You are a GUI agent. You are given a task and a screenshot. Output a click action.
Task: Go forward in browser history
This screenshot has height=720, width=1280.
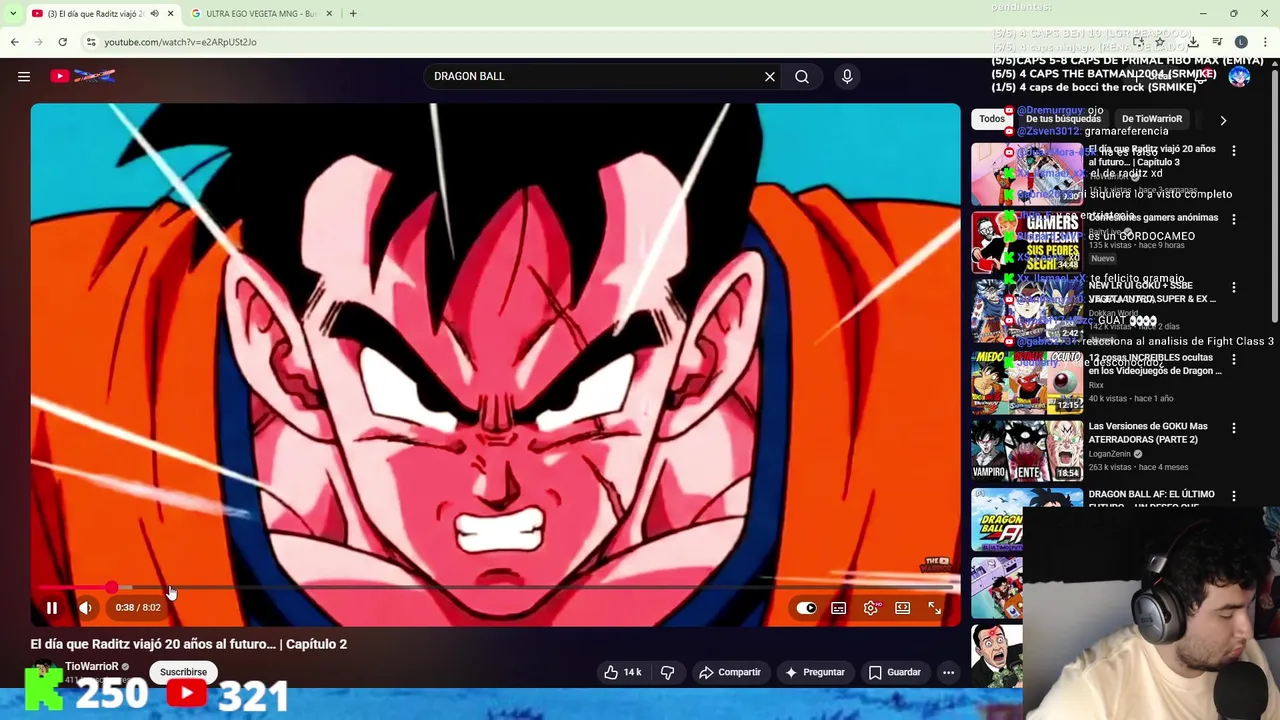(x=38, y=42)
